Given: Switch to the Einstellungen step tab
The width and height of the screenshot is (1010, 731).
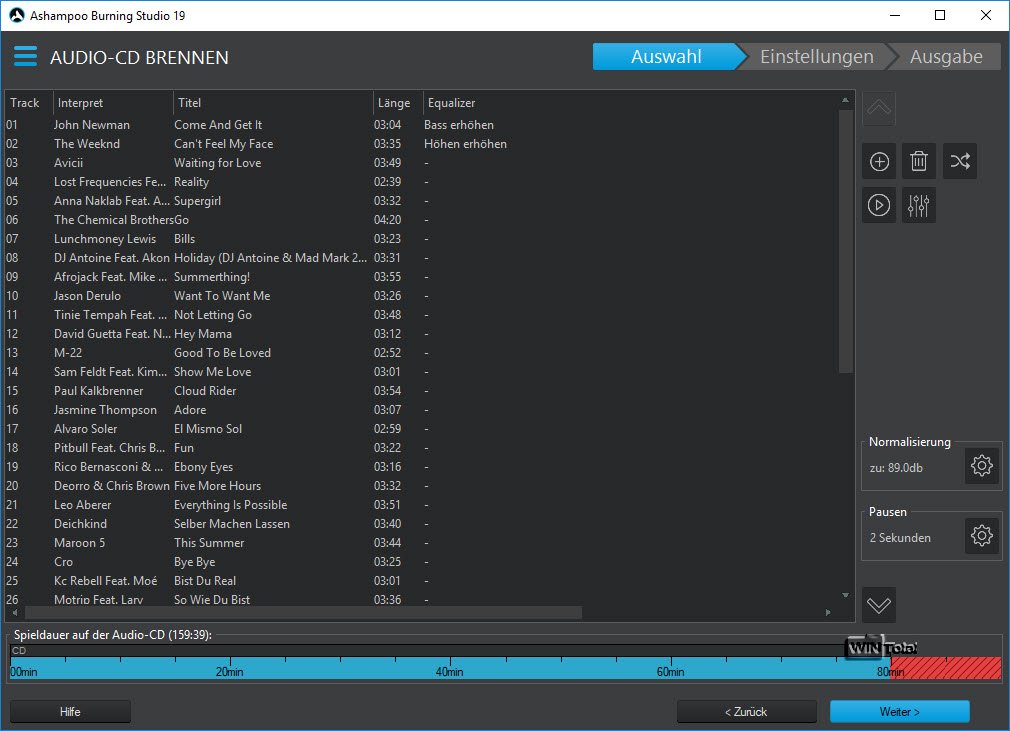Looking at the screenshot, I should point(816,57).
